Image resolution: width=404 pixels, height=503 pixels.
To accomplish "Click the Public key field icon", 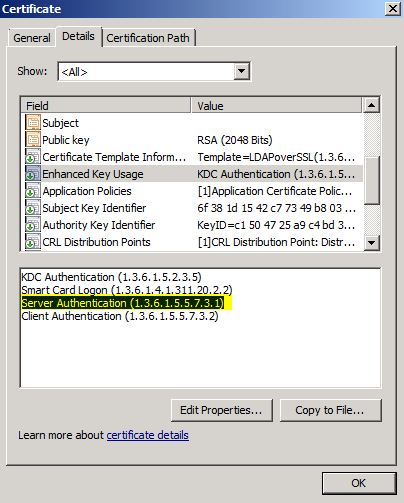I will click(x=33, y=140).
